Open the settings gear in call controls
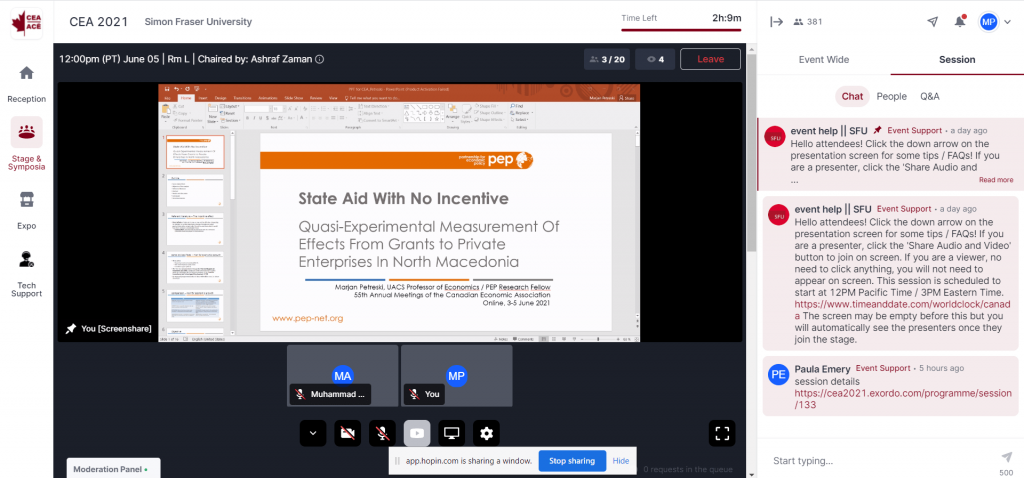The image size is (1024, 478). (x=486, y=433)
